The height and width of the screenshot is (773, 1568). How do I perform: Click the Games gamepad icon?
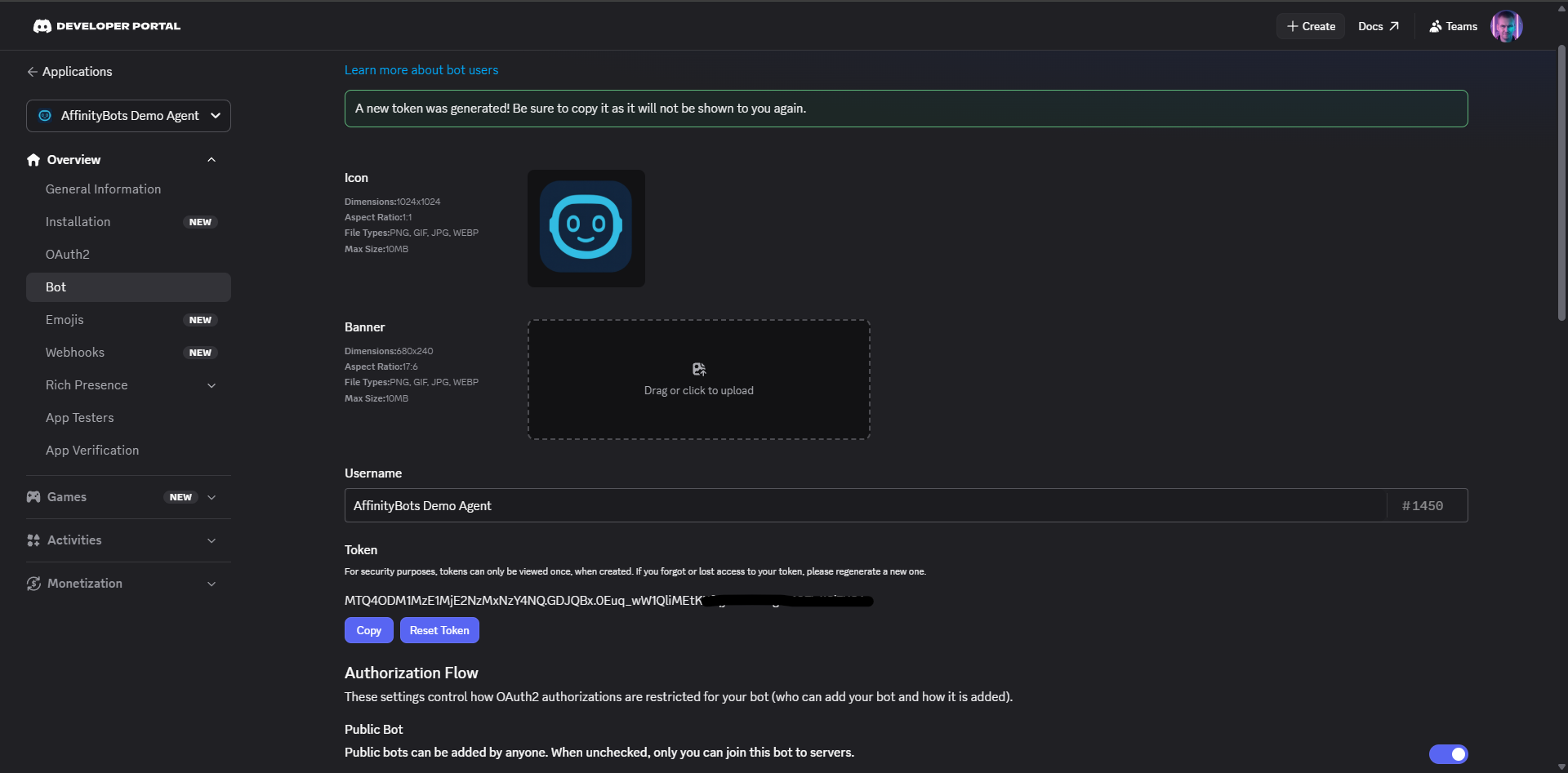pos(33,496)
